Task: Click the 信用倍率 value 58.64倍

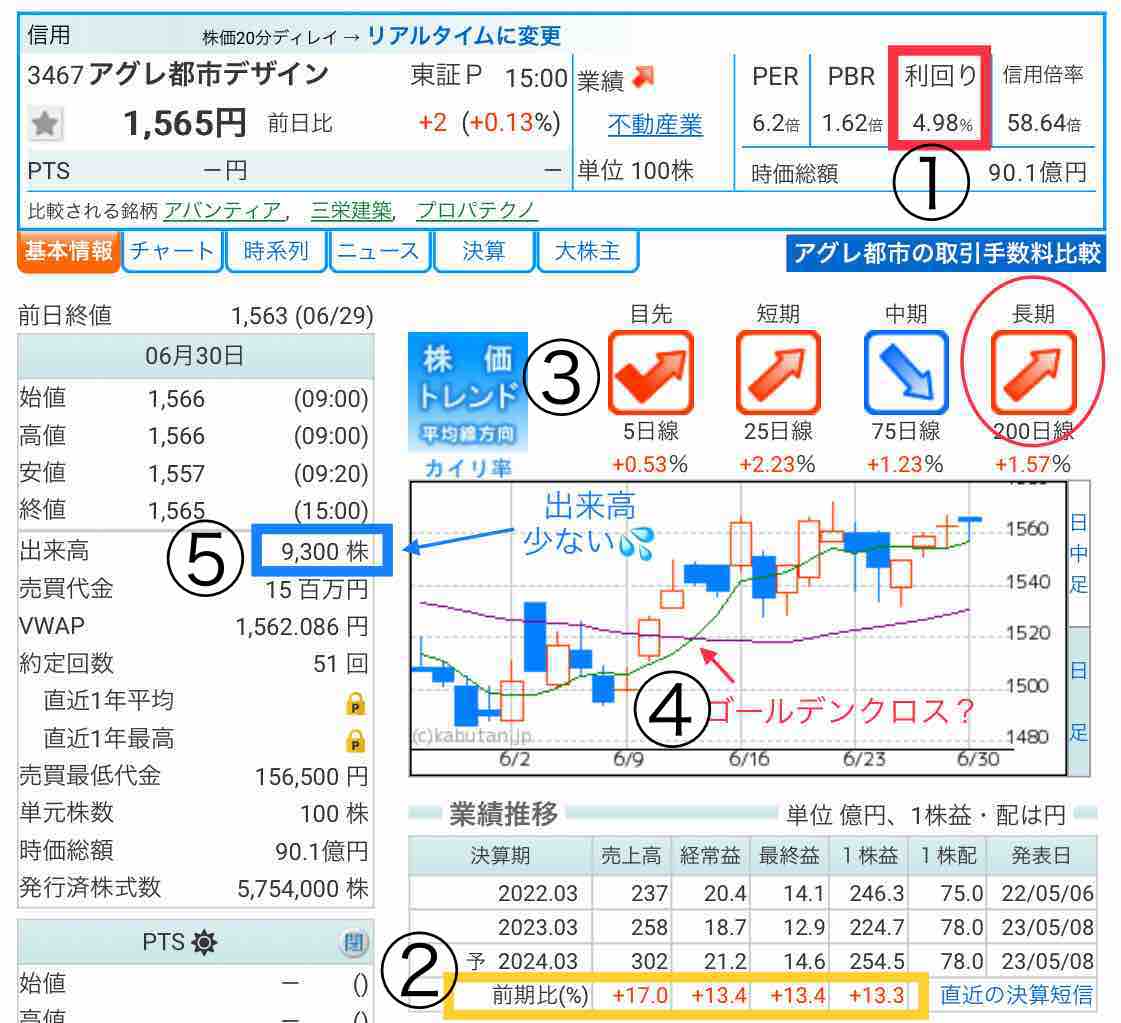Action: (1044, 123)
